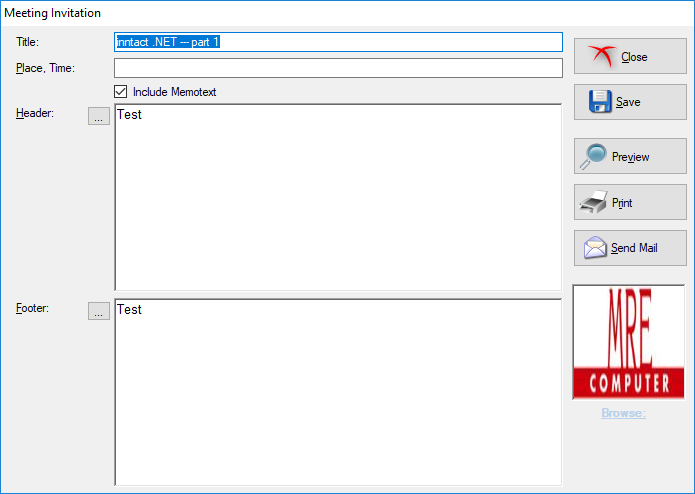Click the floppy disk Save icon

pos(600,101)
